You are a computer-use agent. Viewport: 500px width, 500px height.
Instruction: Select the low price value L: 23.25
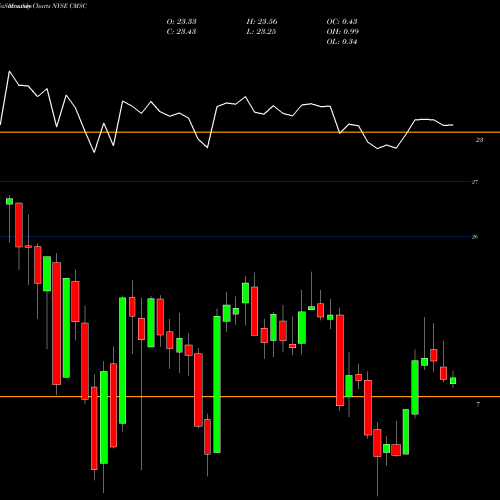pos(262,32)
